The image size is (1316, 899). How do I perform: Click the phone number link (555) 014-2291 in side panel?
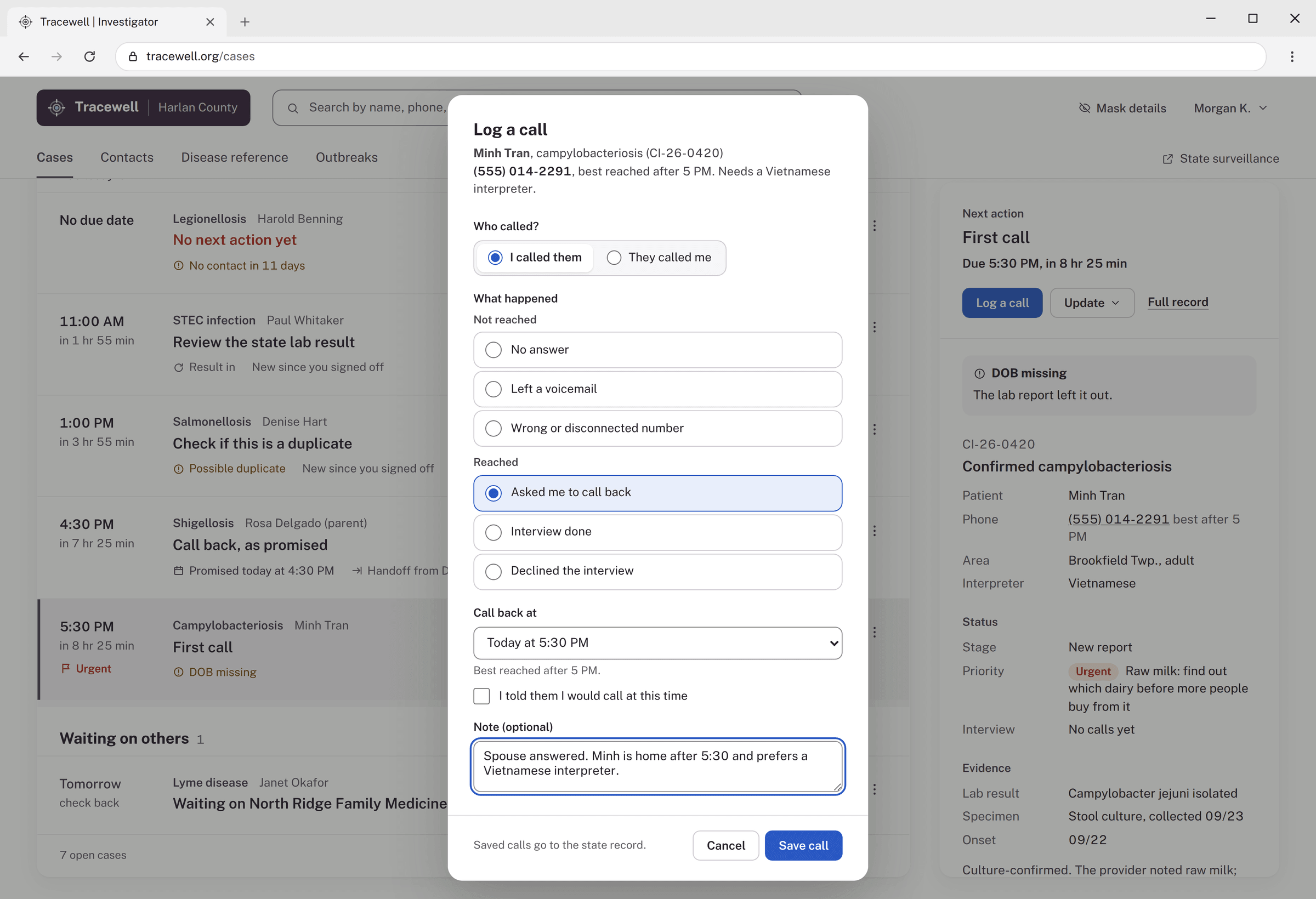click(x=1119, y=519)
